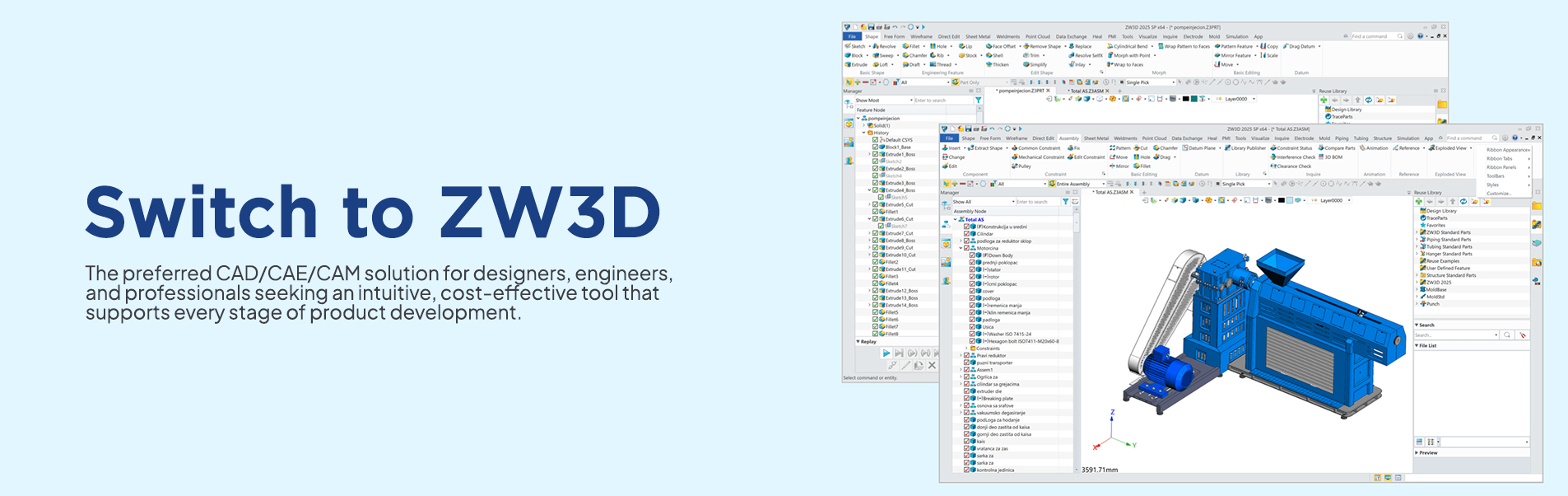Uncheck Block1_Base feature in back window
The image size is (1568, 496).
[x=875, y=147]
